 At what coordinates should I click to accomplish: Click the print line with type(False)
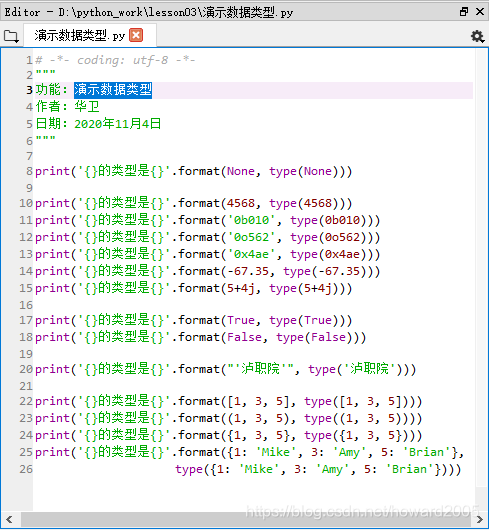point(201,337)
